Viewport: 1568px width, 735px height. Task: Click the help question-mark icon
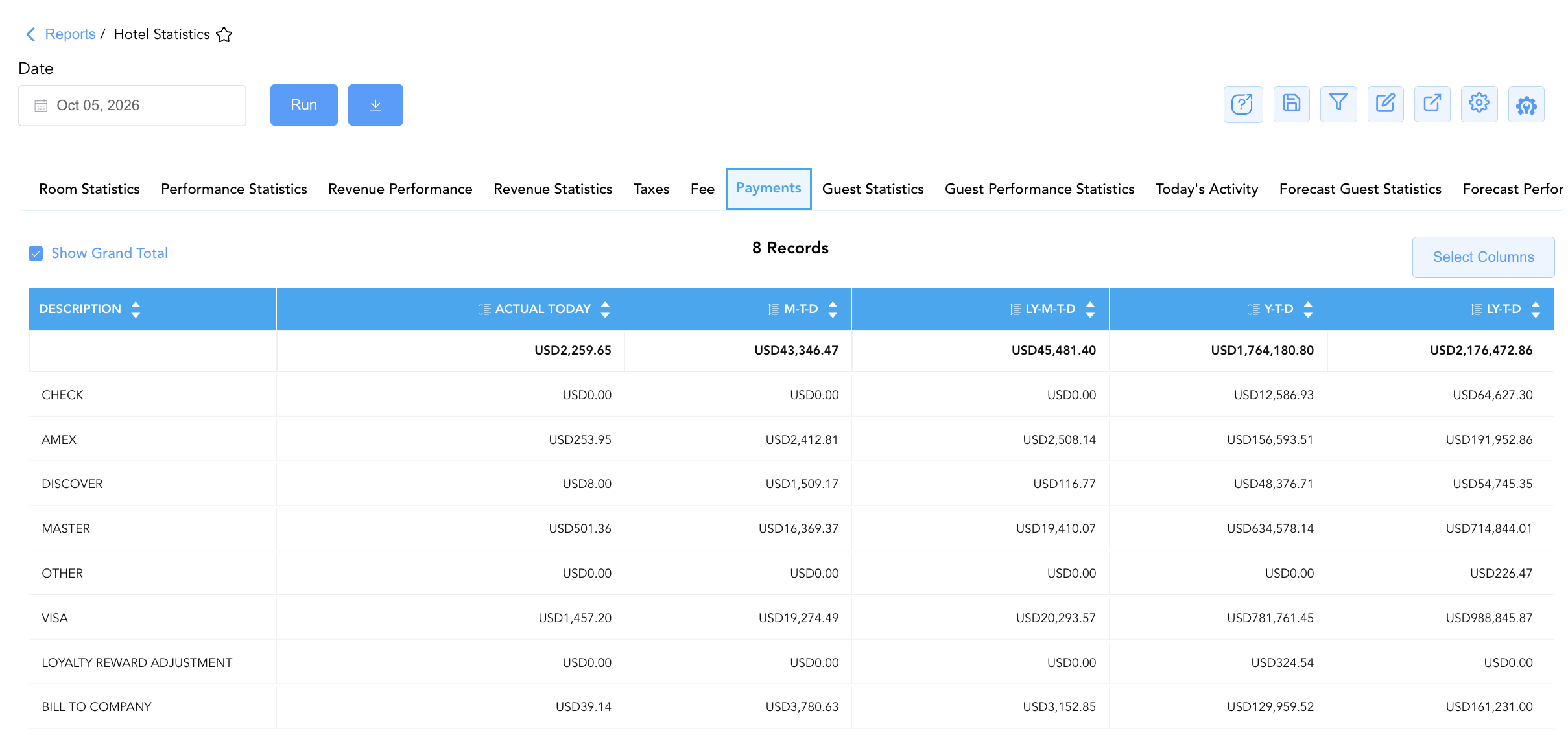(1242, 104)
